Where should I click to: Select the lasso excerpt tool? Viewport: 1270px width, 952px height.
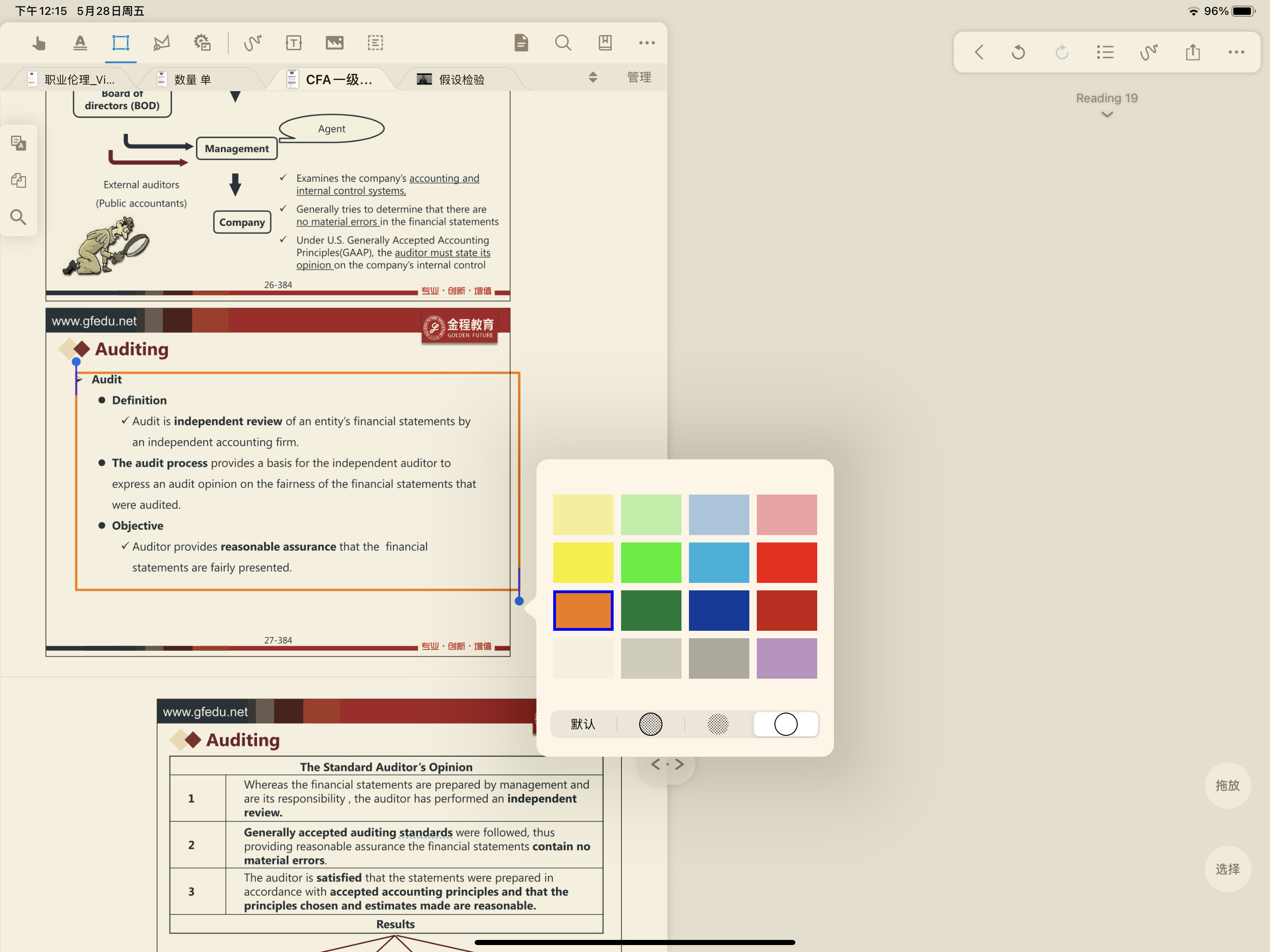click(x=161, y=43)
